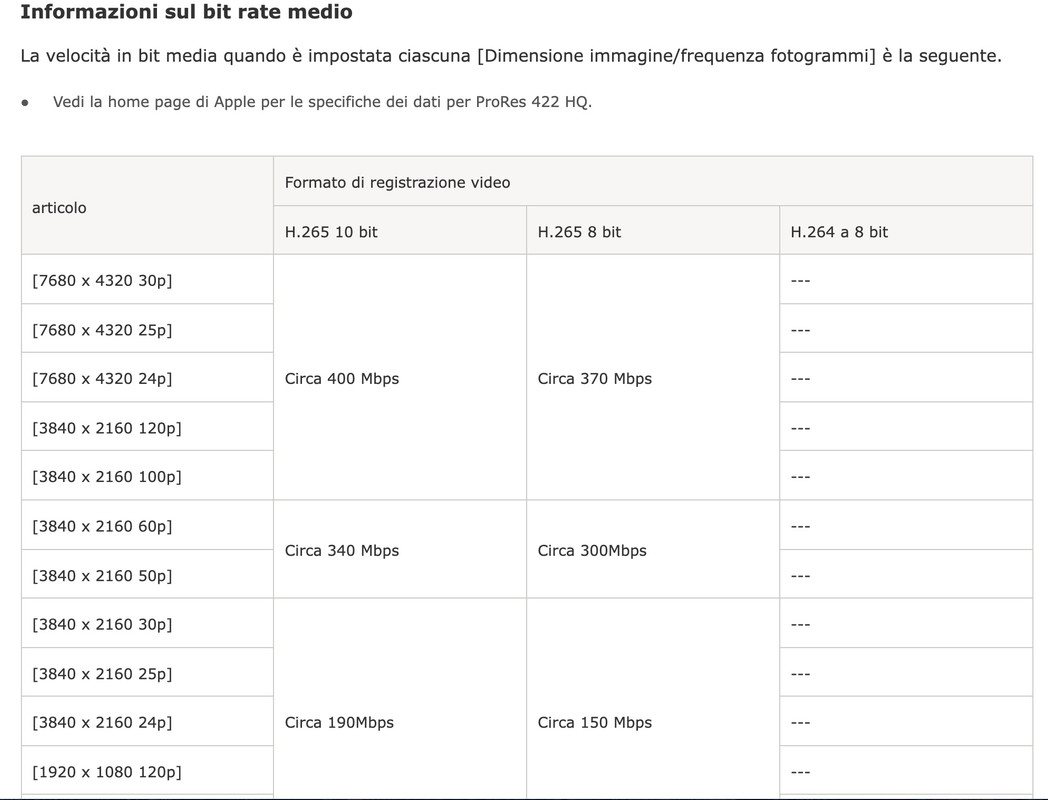Click the [7680 x 4320 30p] row label
Viewport: 1048px width, 800px height.
(x=102, y=281)
